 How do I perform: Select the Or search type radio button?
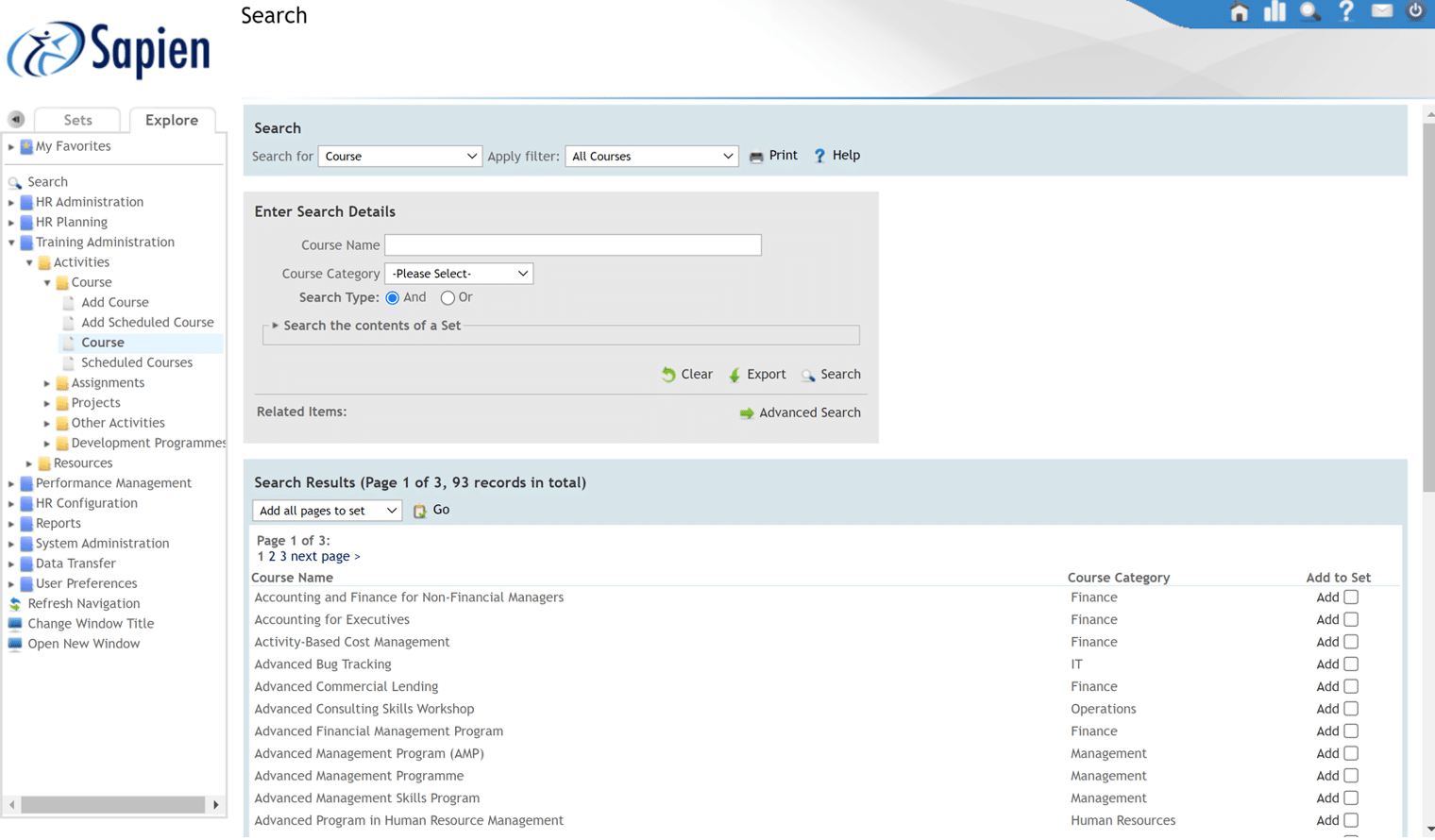447,297
